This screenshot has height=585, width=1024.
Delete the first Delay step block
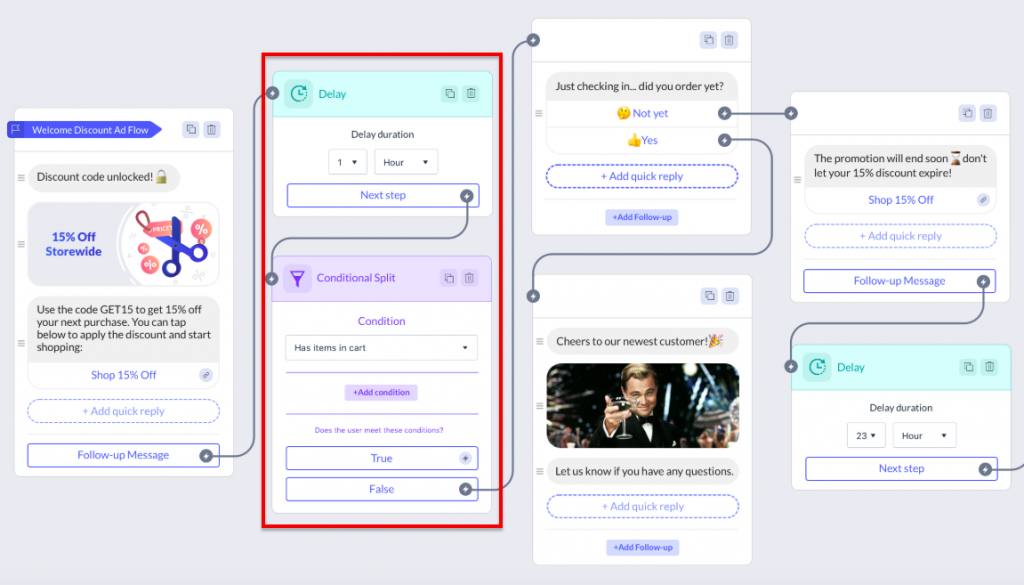471,93
